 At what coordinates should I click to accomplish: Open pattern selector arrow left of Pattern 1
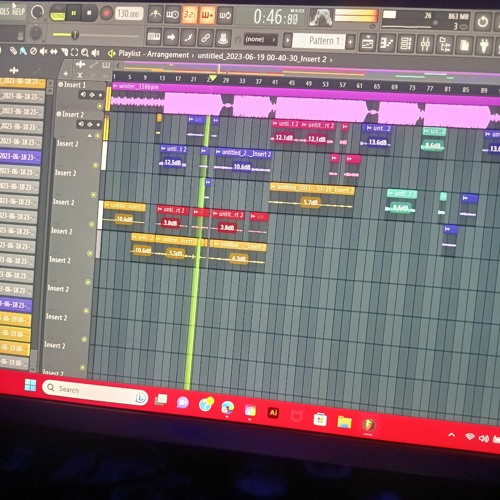click(x=287, y=41)
